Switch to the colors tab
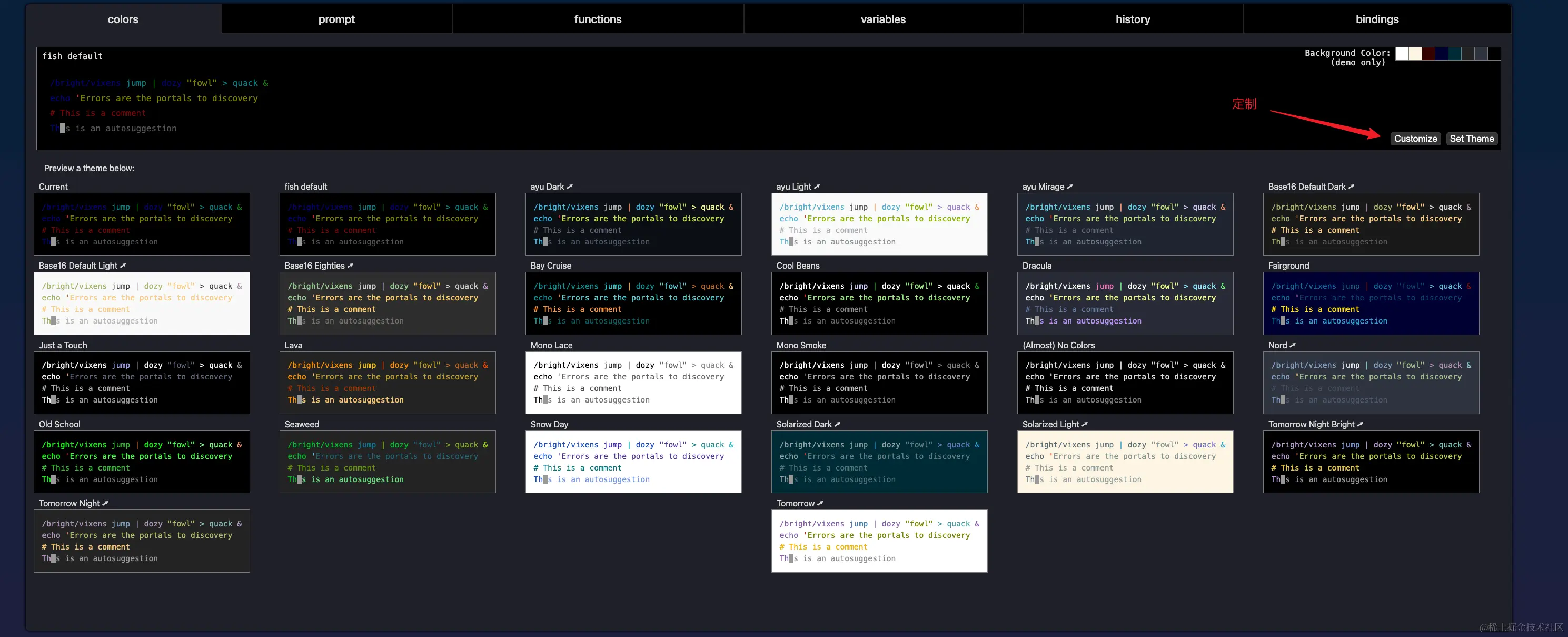 (123, 19)
